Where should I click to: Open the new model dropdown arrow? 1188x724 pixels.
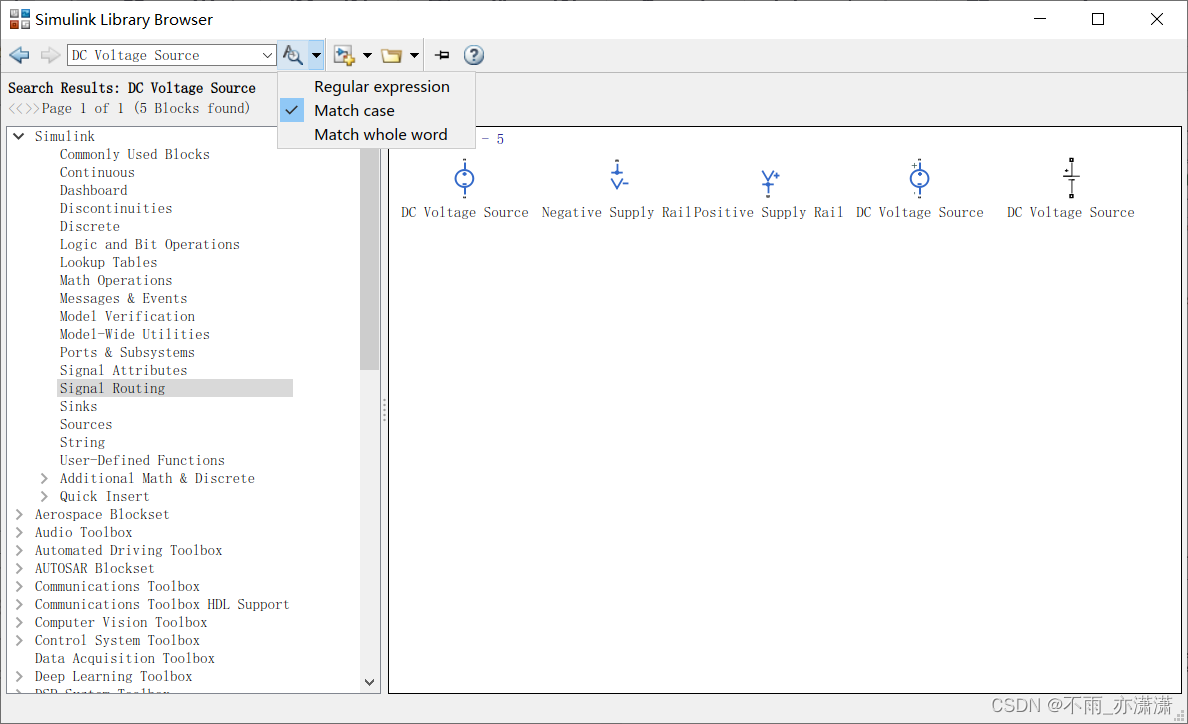pyautogui.click(x=367, y=55)
